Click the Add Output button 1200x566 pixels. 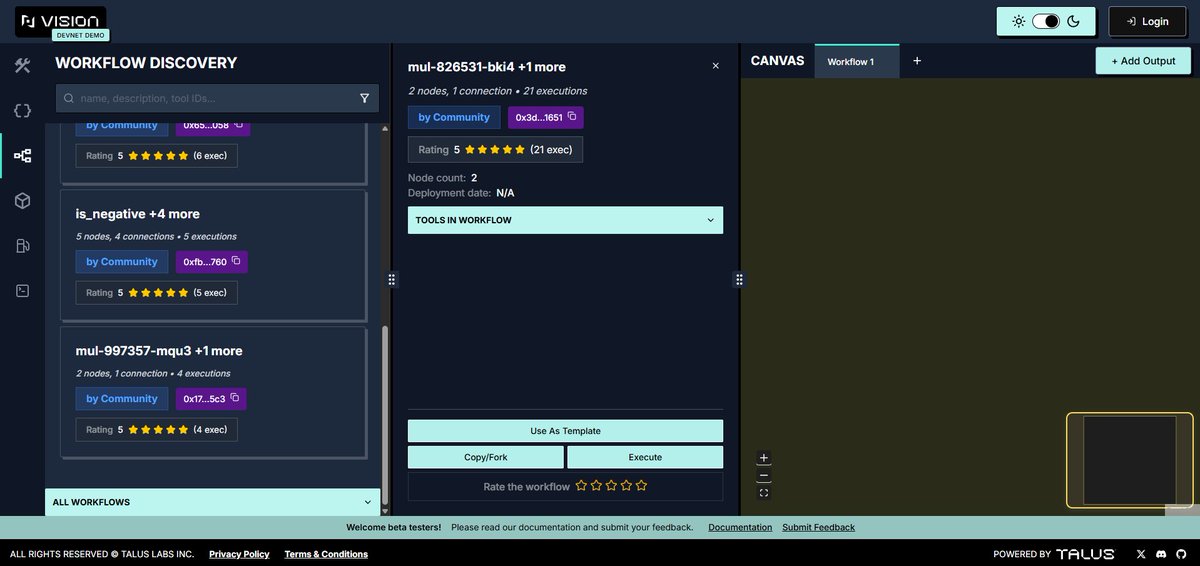1143,61
